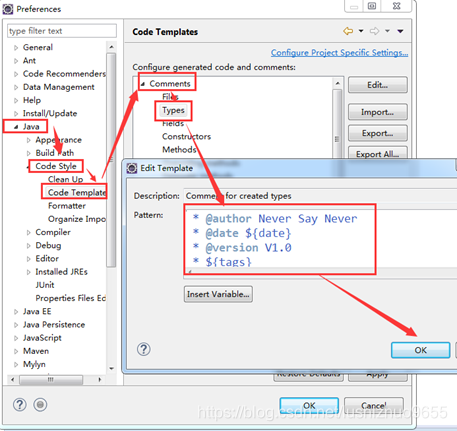Click the Import... button
The height and width of the screenshot is (431, 457).
pos(378,112)
